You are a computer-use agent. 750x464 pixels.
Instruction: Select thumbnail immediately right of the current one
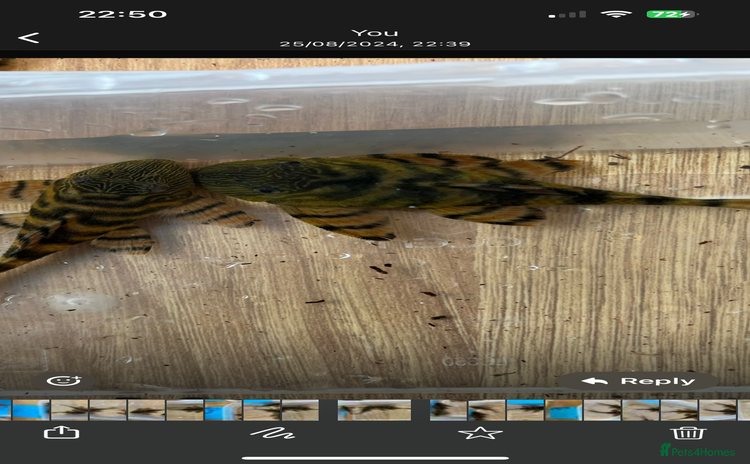[x=448, y=410]
